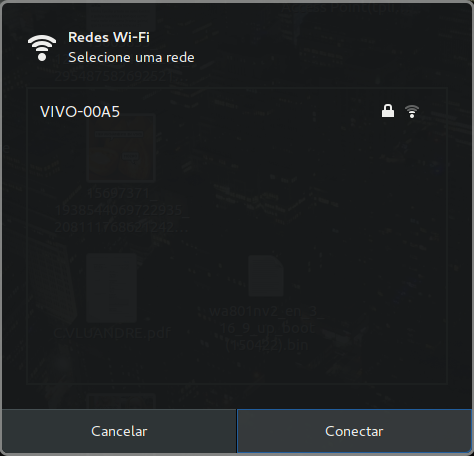Image resolution: width=474 pixels, height=456 pixels.
Task: Click the Cancelar button
Action: pos(119,431)
